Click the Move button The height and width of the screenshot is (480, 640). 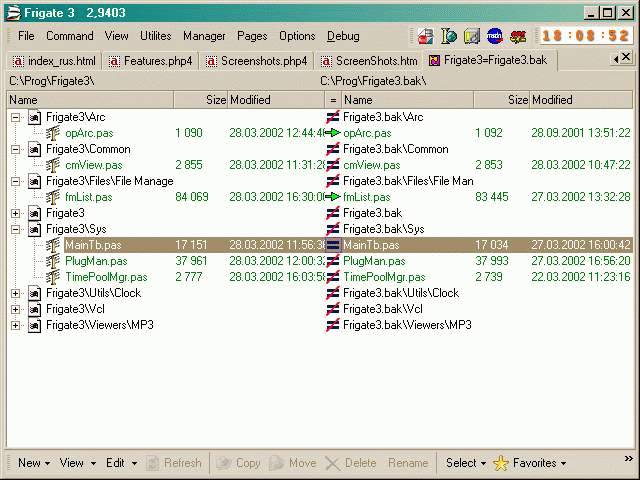293,463
